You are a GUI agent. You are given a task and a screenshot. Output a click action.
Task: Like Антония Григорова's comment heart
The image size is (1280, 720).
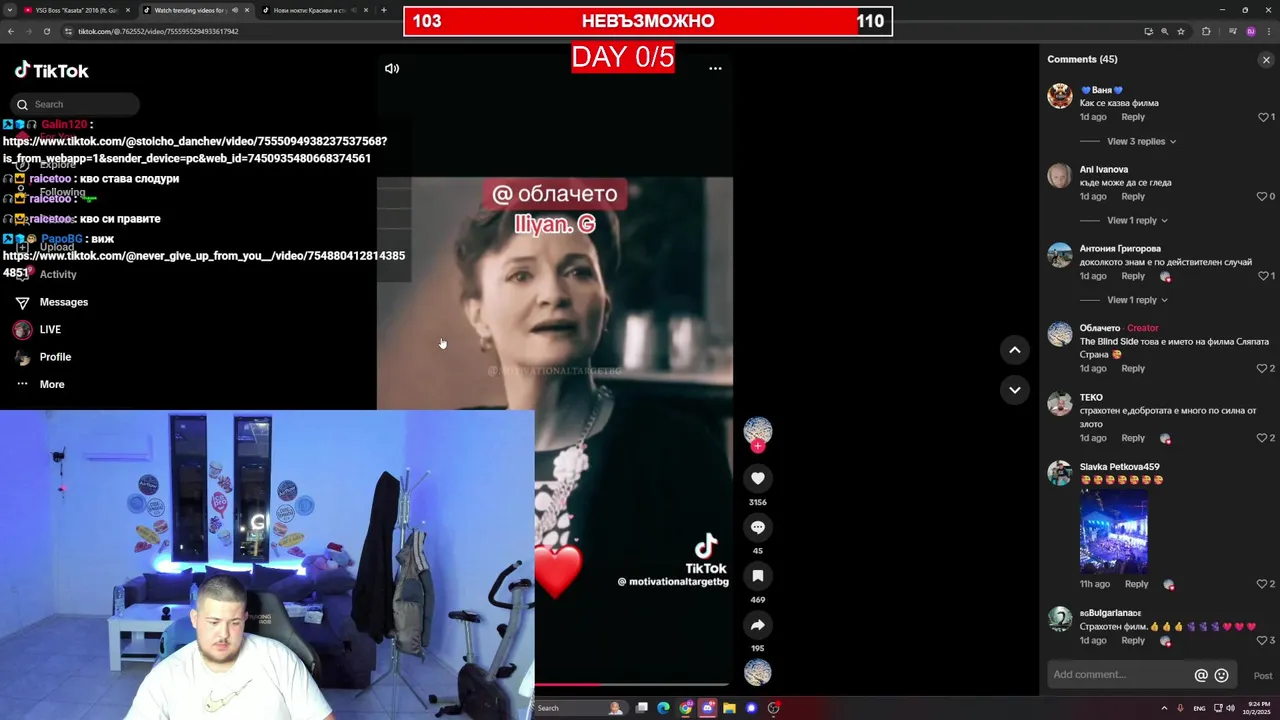tap(1263, 276)
